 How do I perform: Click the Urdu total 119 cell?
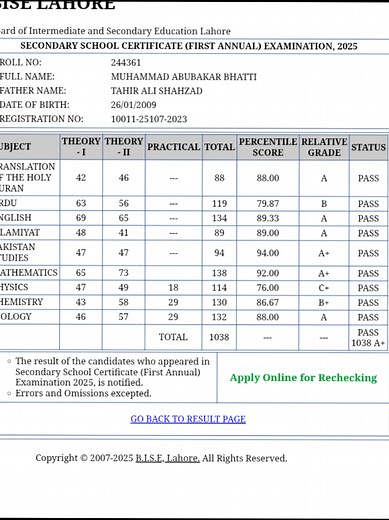pos(219,203)
